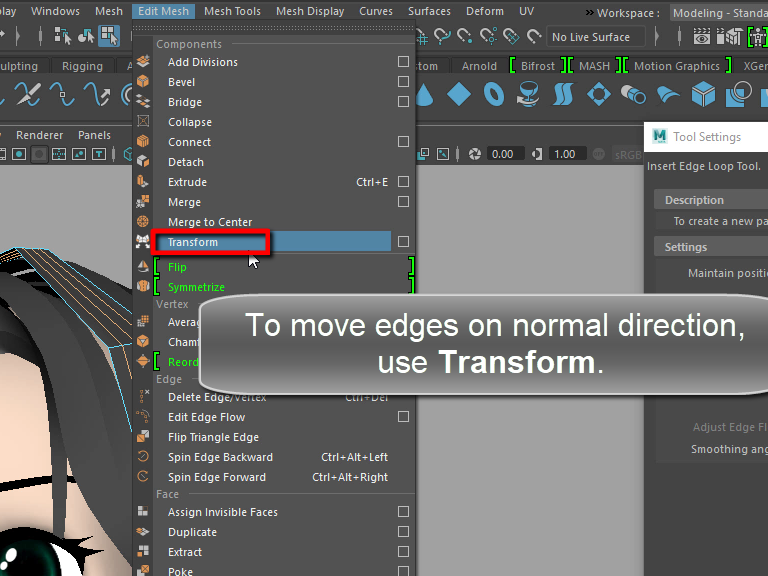Open the Add Divisions option box
The height and width of the screenshot is (576, 768).
point(403,62)
